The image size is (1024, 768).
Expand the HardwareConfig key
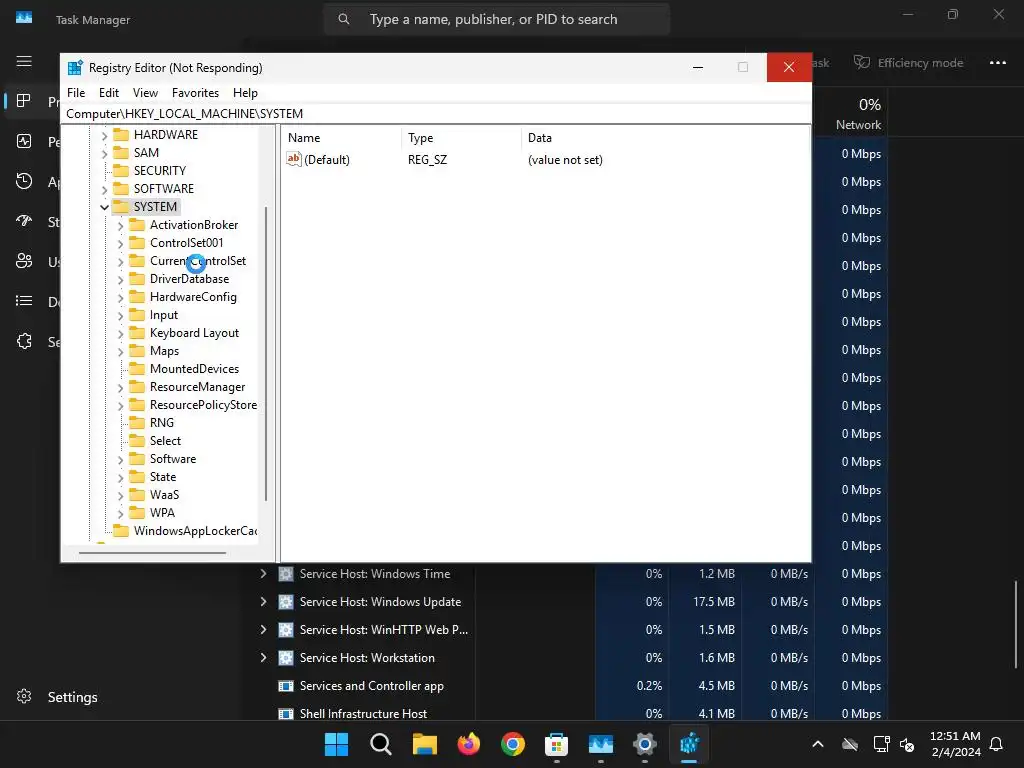coord(120,298)
